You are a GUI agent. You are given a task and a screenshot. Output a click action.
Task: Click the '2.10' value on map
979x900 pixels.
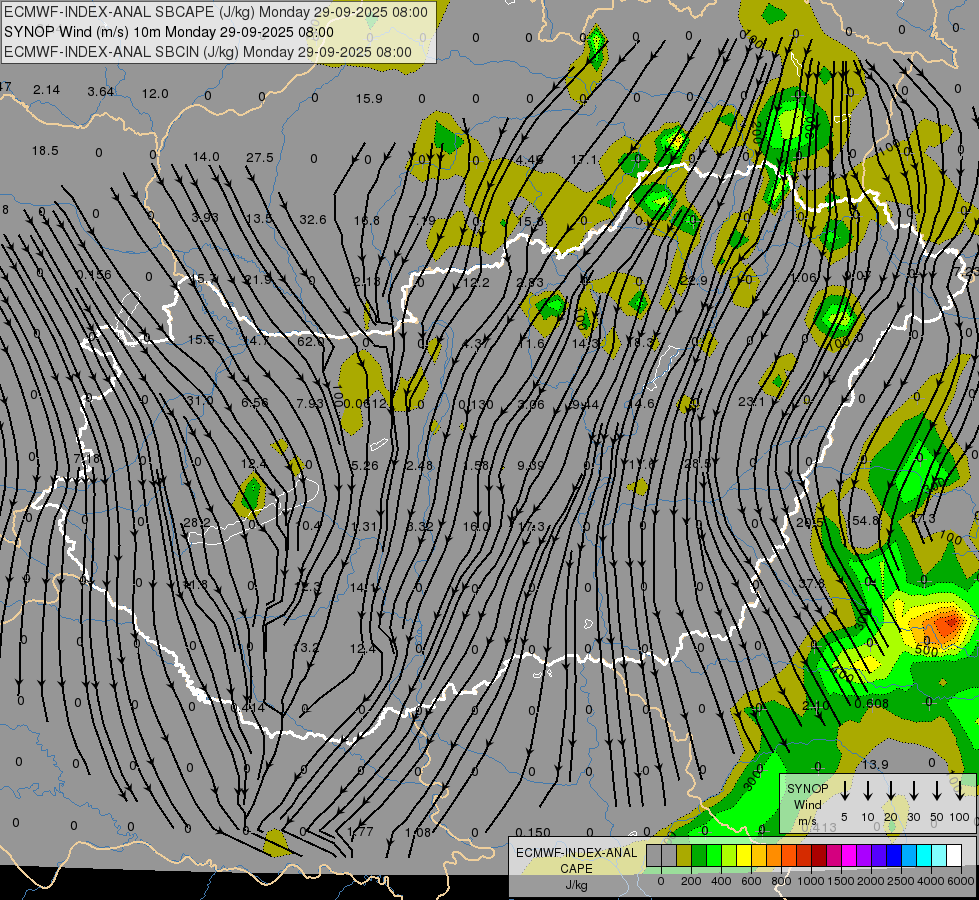[x=816, y=706]
